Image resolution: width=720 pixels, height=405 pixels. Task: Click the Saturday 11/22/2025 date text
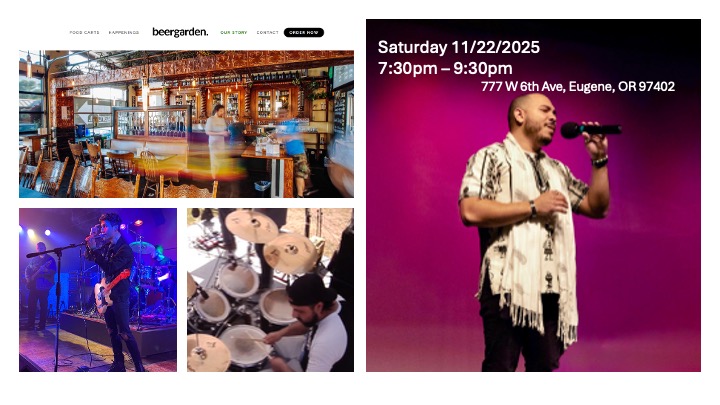click(x=459, y=47)
